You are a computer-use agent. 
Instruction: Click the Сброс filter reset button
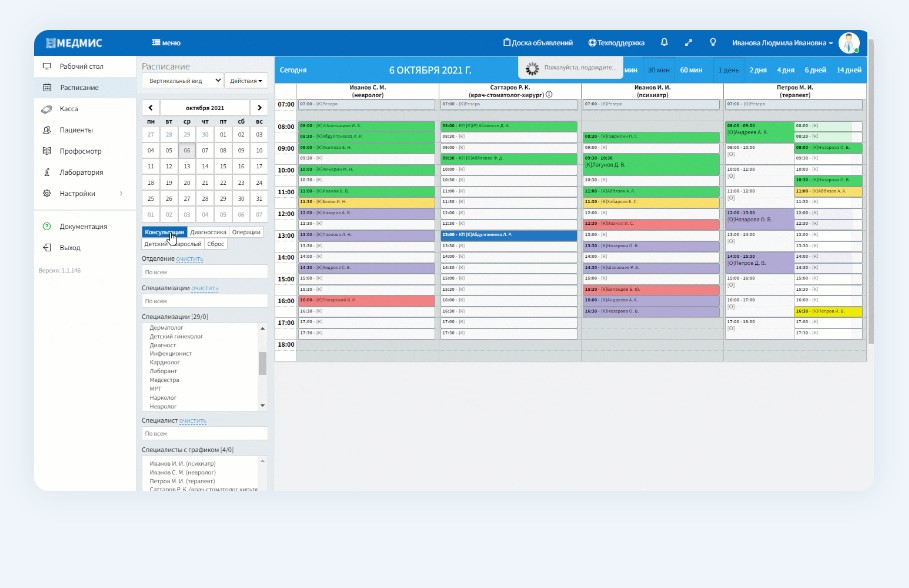click(216, 244)
